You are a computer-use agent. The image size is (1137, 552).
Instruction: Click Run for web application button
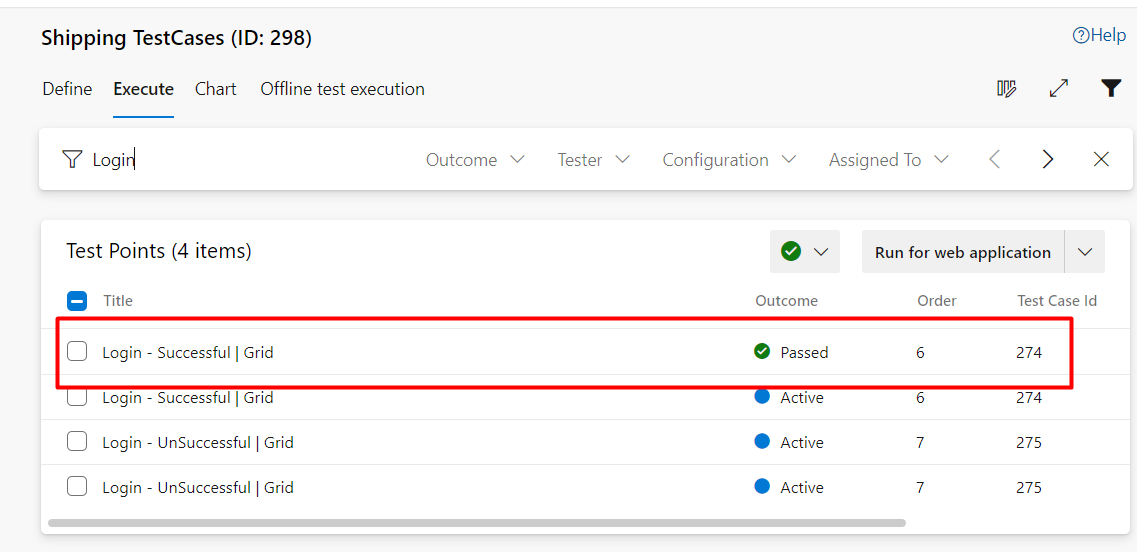pyautogui.click(x=963, y=252)
